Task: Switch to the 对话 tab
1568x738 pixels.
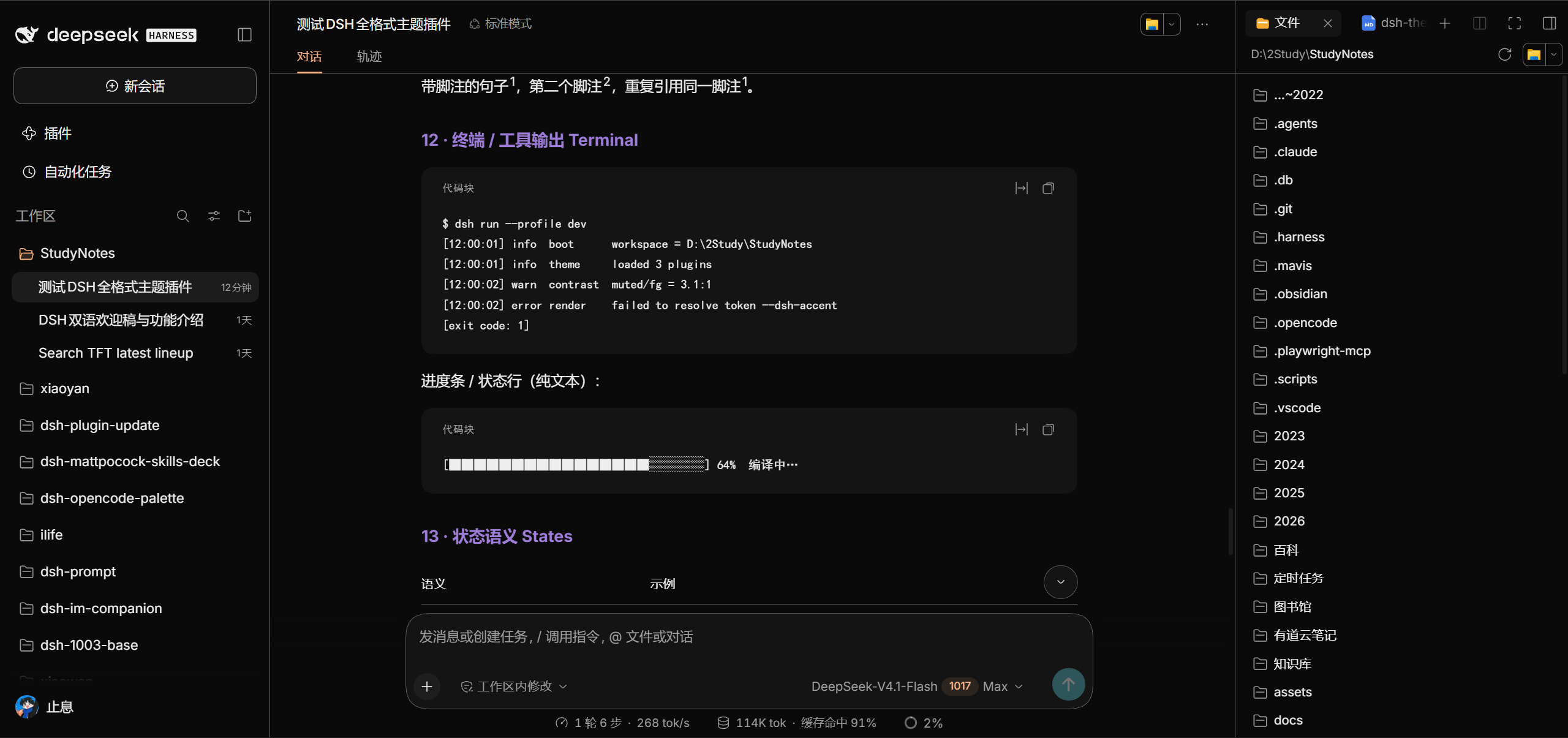Action: [x=309, y=56]
